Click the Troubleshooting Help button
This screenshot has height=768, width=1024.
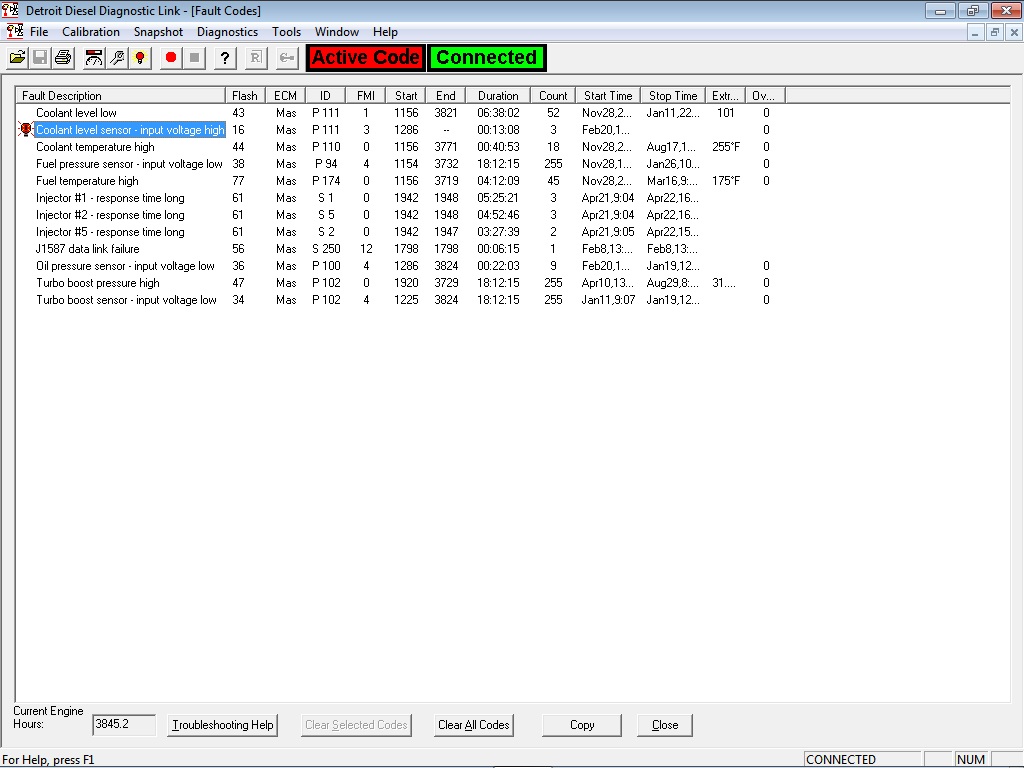click(x=224, y=725)
